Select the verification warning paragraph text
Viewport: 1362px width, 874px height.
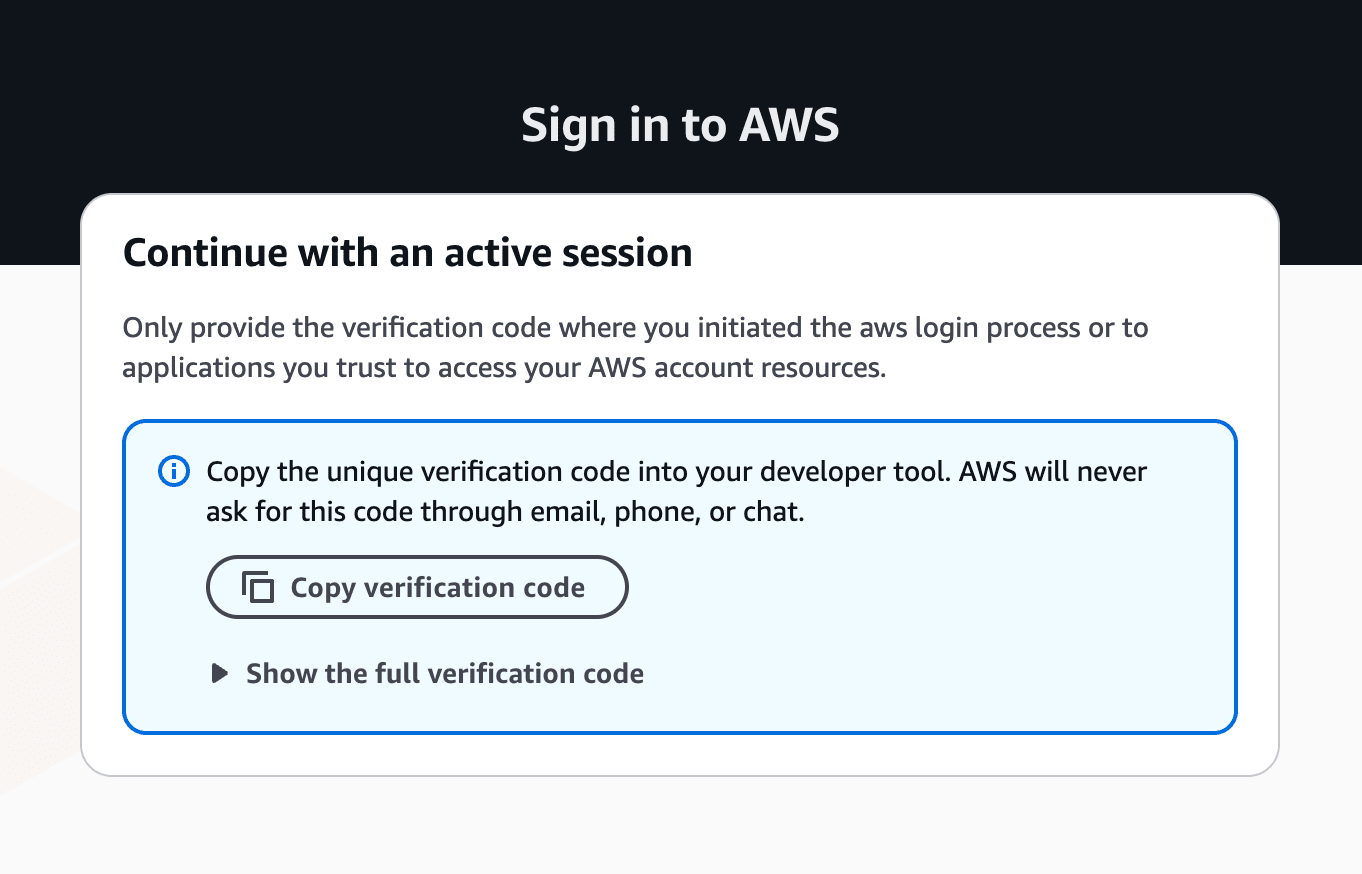[x=676, y=490]
